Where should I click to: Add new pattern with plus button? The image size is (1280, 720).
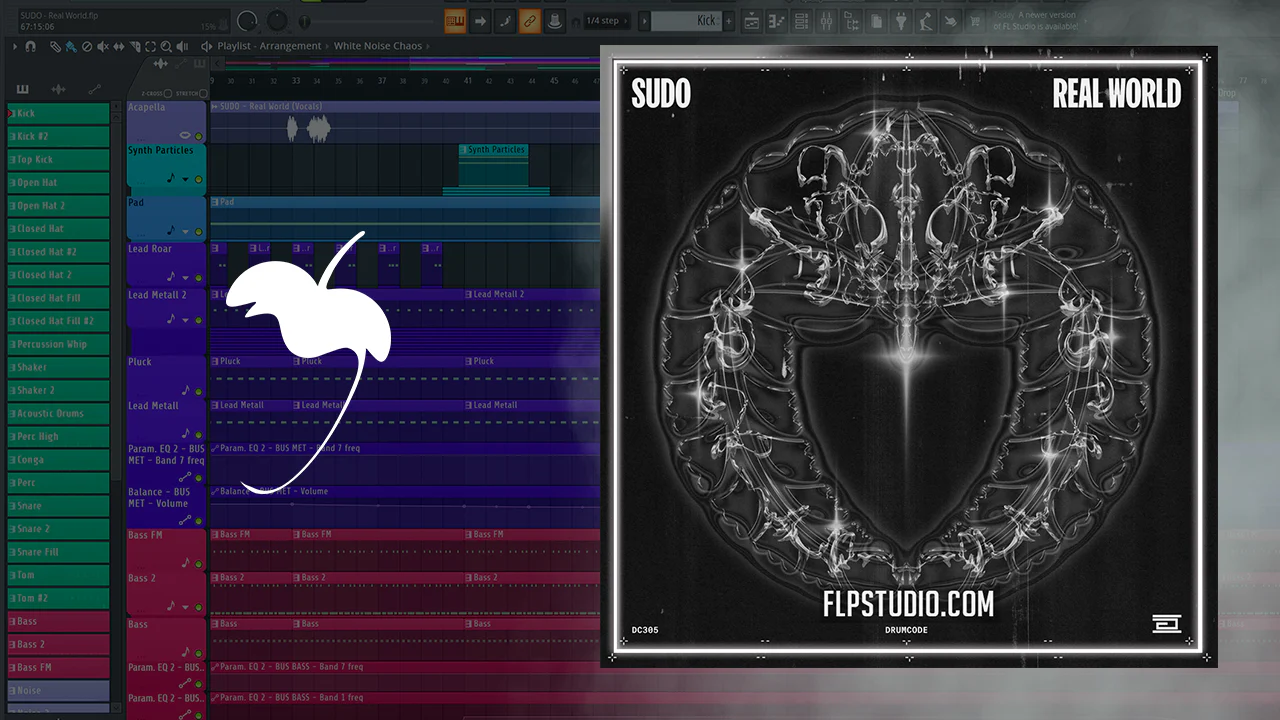(x=729, y=21)
